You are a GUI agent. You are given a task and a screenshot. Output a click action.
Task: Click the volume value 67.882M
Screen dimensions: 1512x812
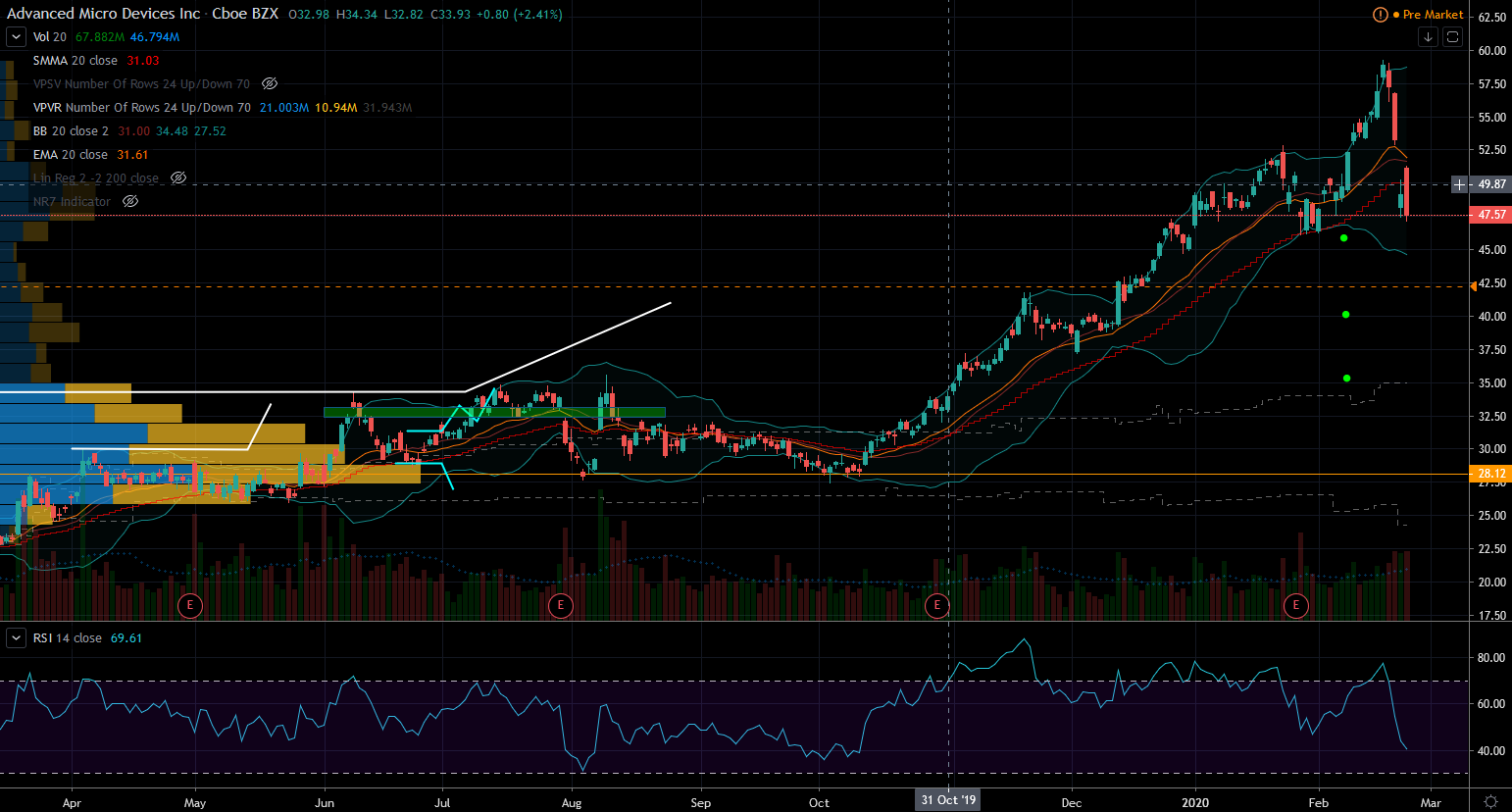click(100, 37)
